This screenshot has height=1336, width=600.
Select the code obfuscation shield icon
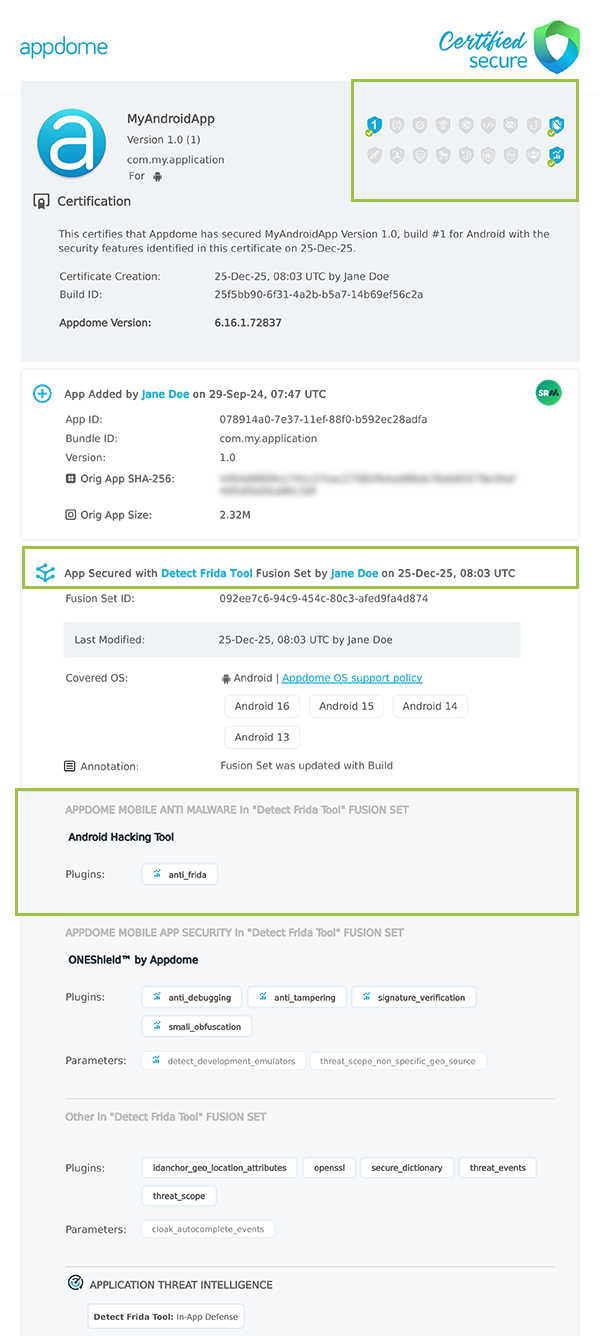coord(487,126)
